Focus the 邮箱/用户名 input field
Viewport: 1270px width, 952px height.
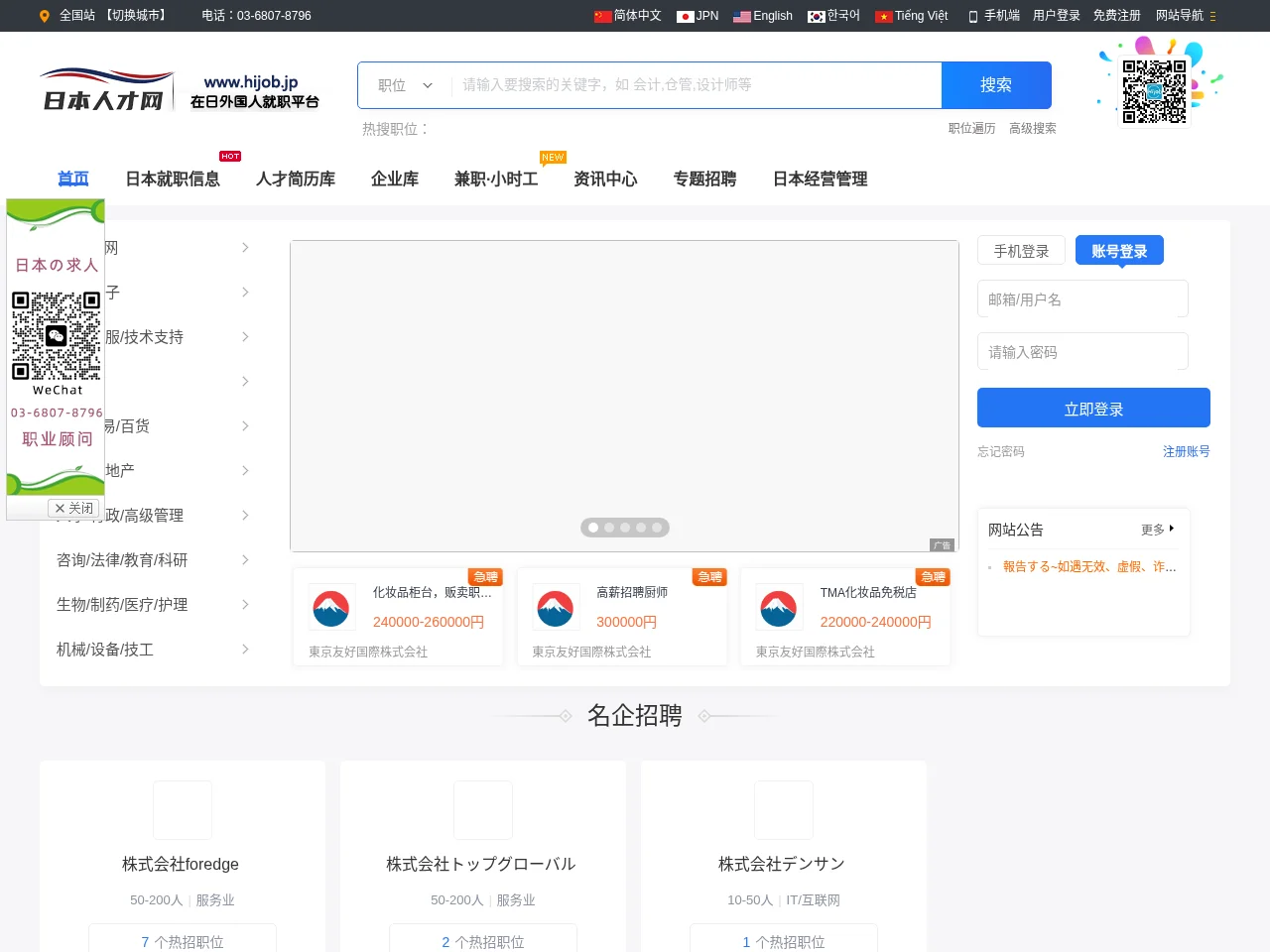click(1082, 299)
